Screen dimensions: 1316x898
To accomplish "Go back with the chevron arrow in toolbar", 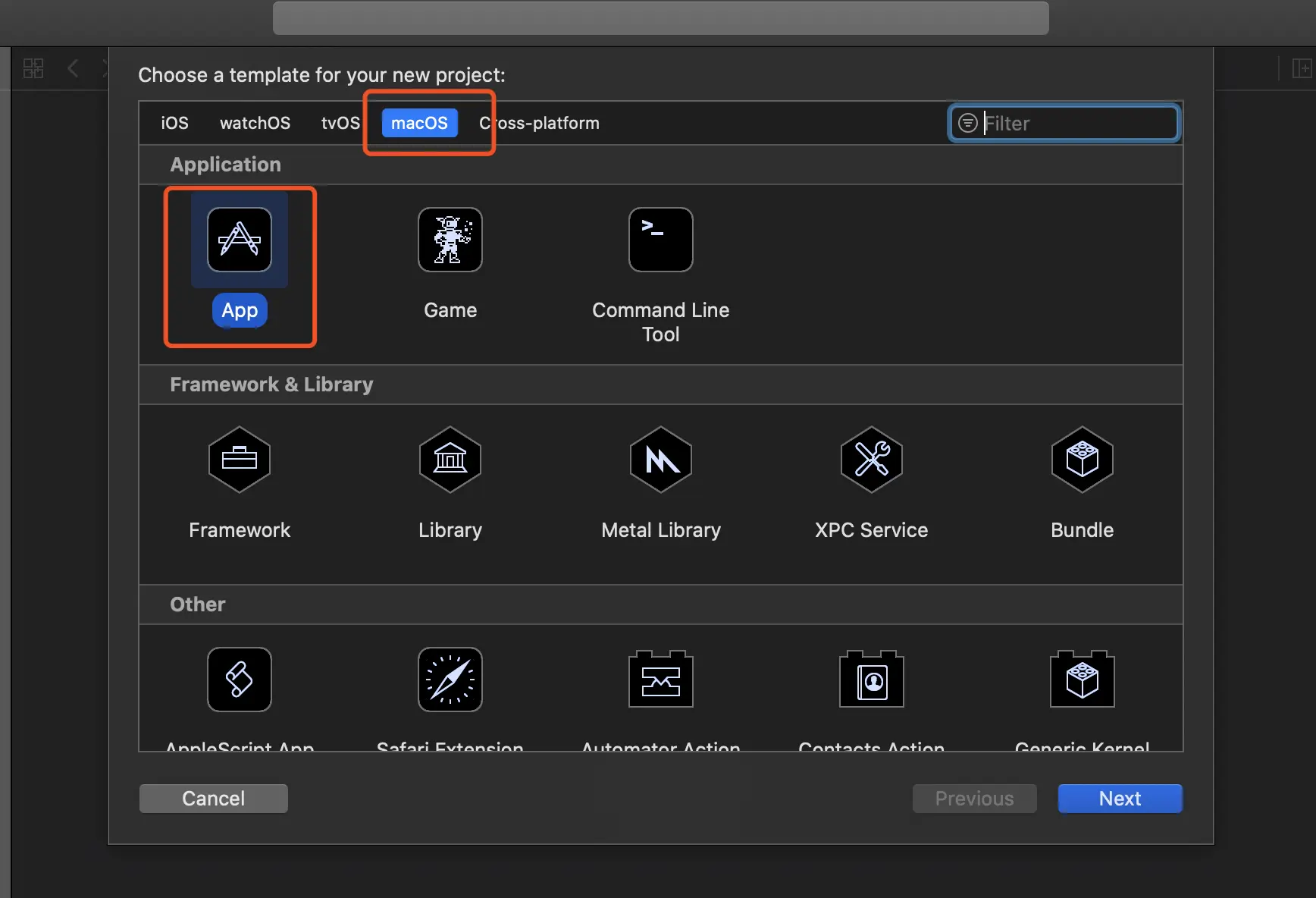I will click(x=73, y=68).
